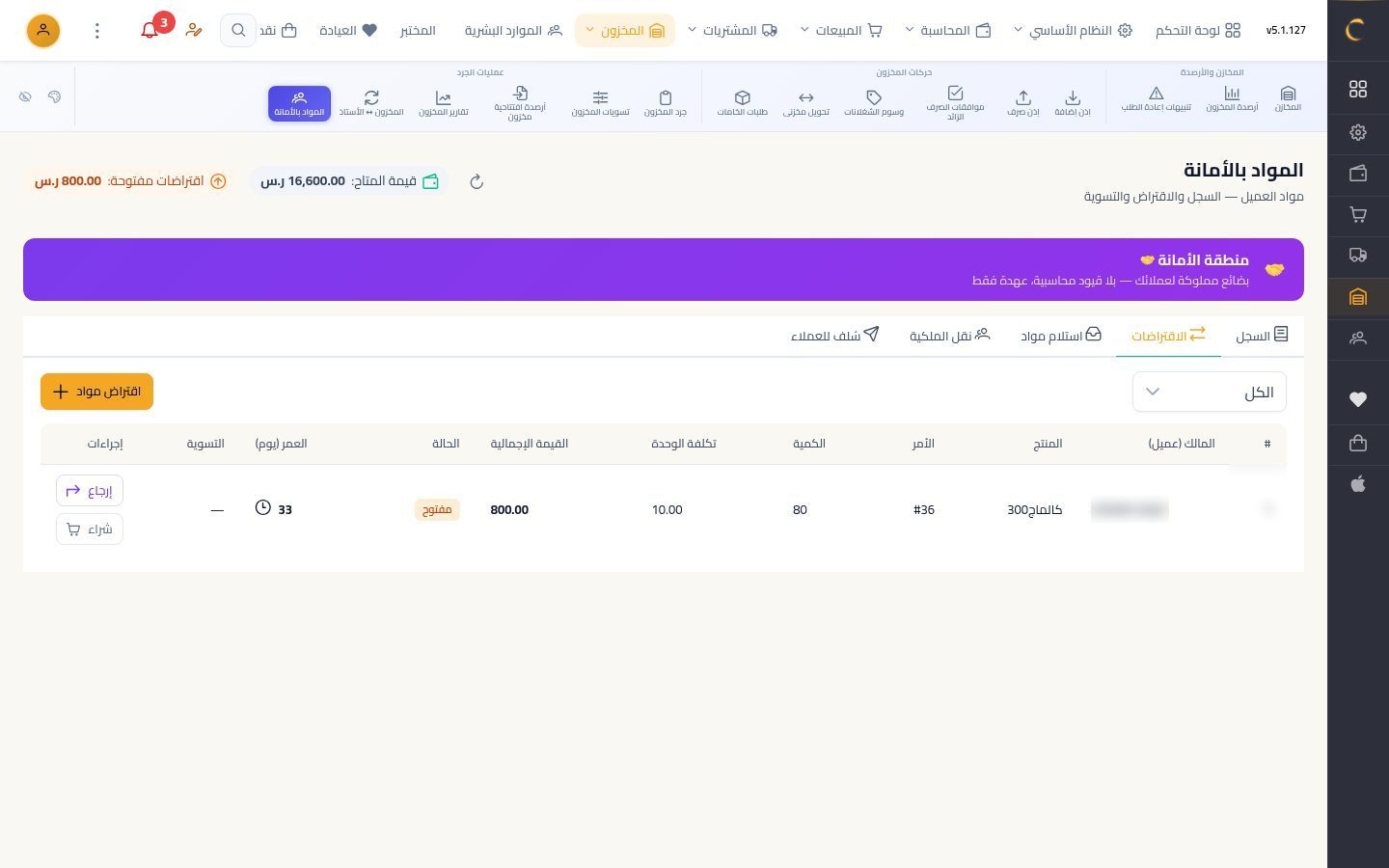The height and width of the screenshot is (868, 1389).
Task: Select the الاقتراضات tab
Action: [x=1168, y=336]
